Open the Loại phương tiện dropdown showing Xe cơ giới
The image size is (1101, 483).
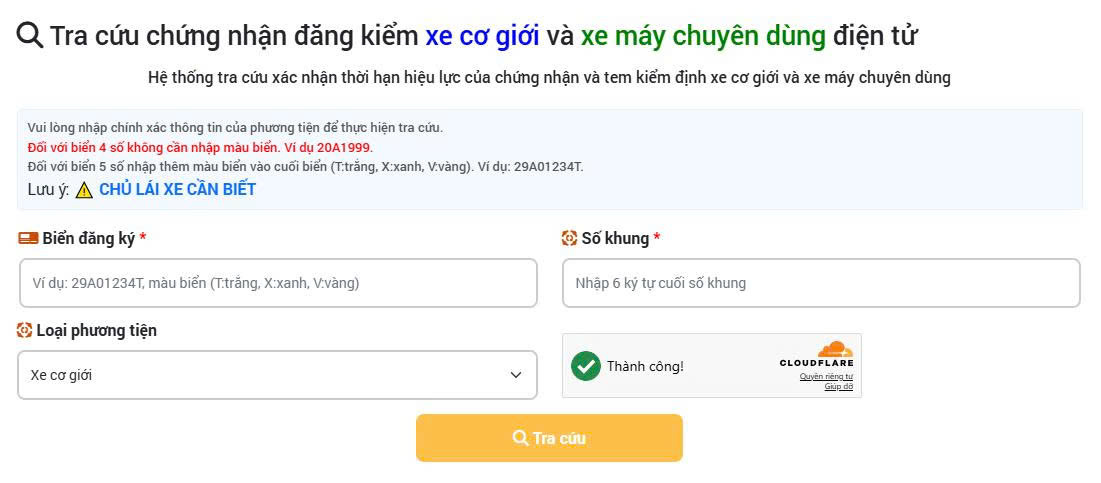pyautogui.click(x=277, y=375)
